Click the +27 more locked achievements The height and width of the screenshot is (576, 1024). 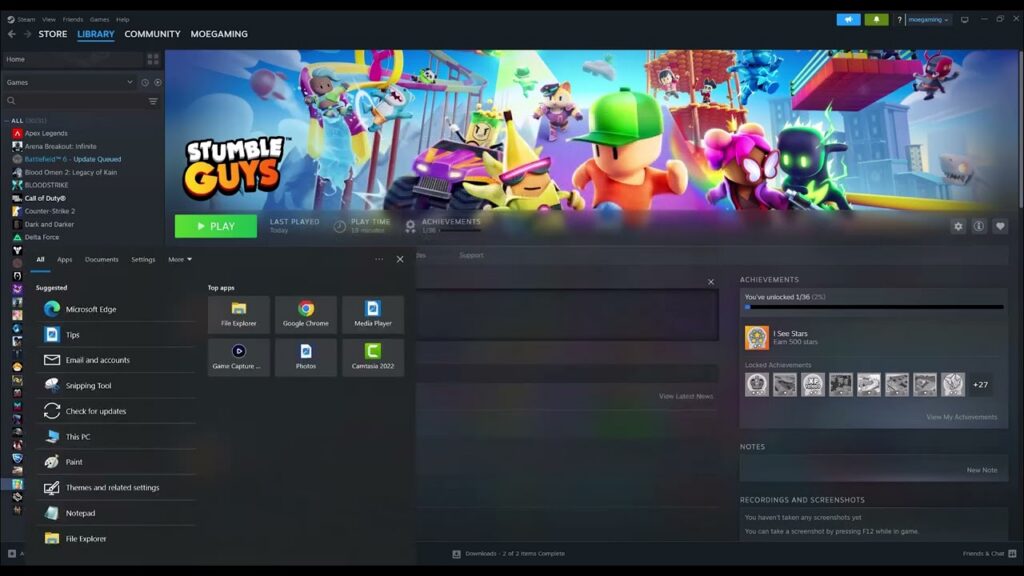click(x=980, y=385)
